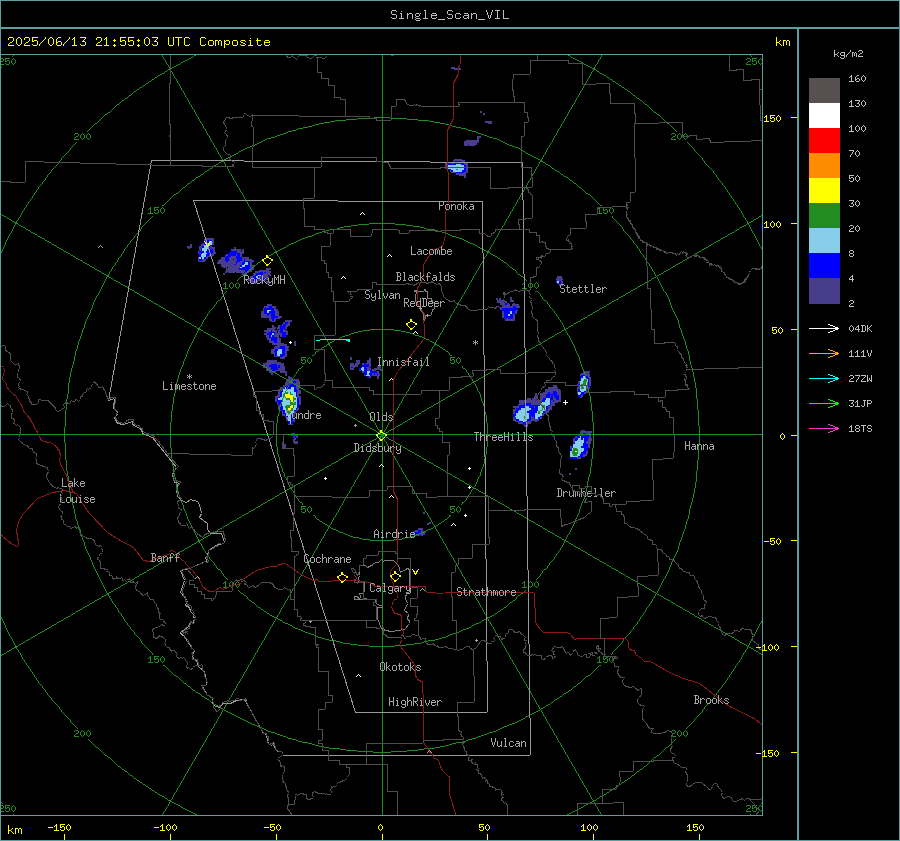Click the storm cell east of ThreeHills
The image size is (900, 841).
tap(536, 406)
